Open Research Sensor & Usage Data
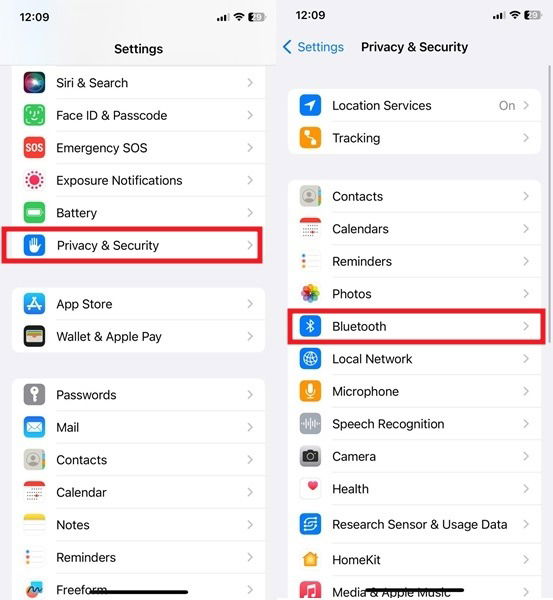The height and width of the screenshot is (600, 553). click(x=414, y=524)
